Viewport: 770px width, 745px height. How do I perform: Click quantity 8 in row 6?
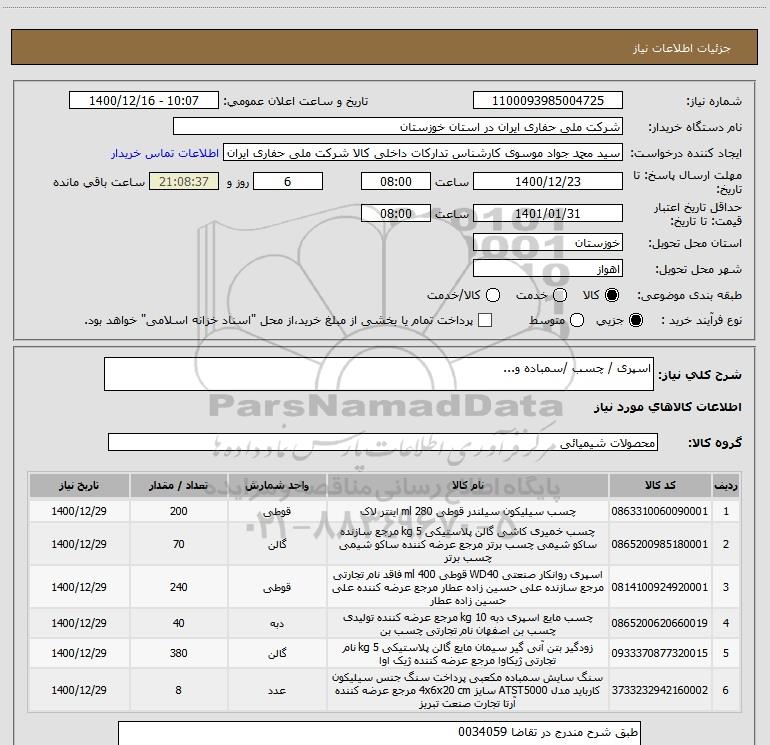[x=178, y=690]
